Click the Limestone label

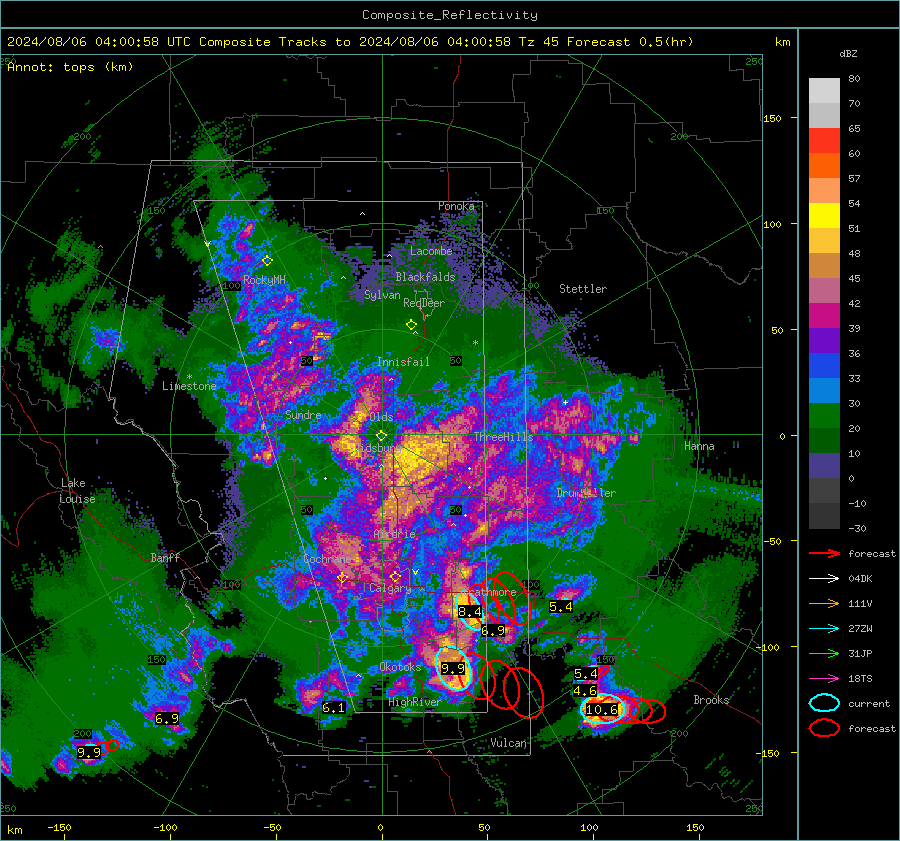(x=189, y=386)
